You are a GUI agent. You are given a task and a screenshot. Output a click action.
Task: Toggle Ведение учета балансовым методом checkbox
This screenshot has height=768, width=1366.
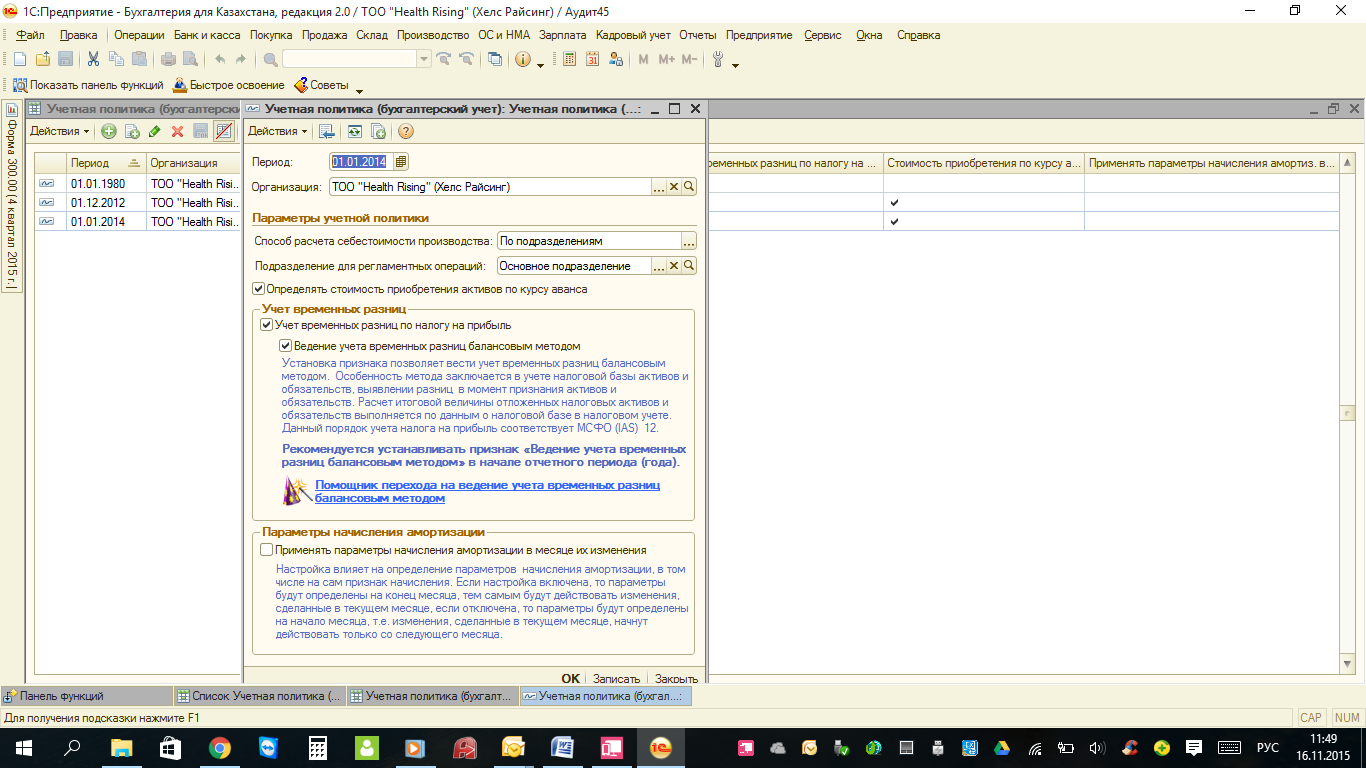coord(286,346)
